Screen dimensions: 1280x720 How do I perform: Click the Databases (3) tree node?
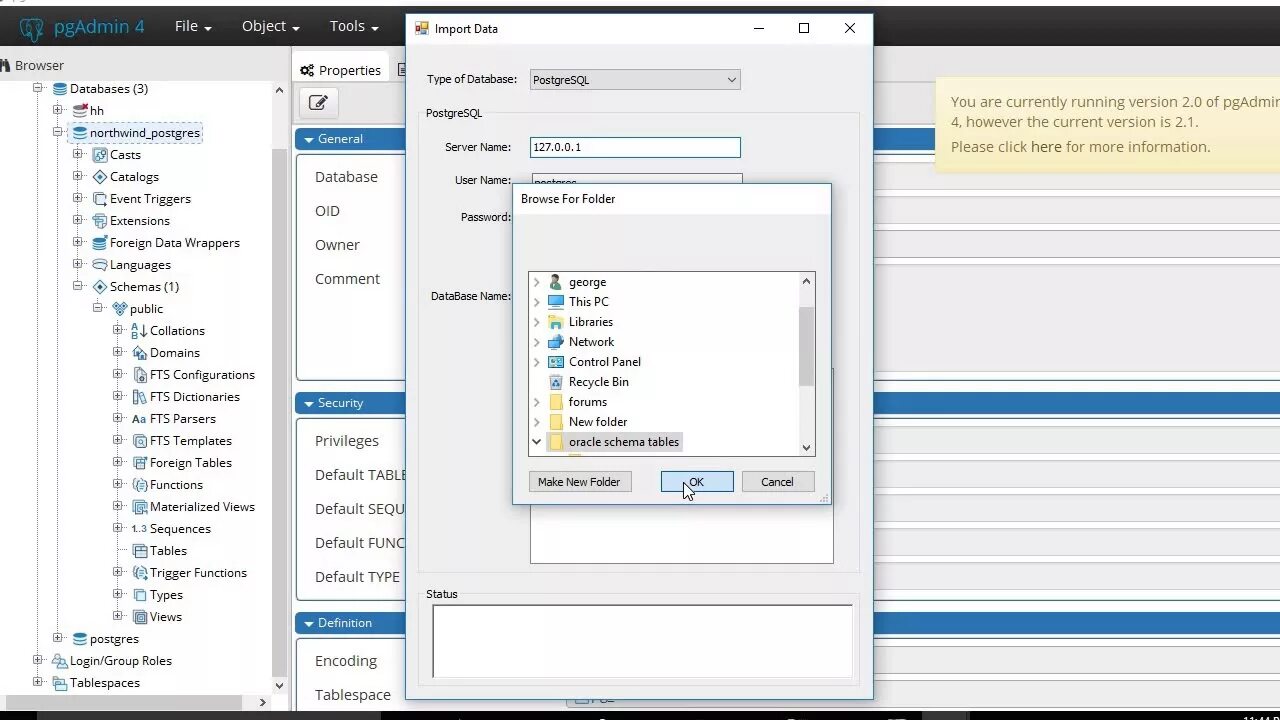point(109,89)
